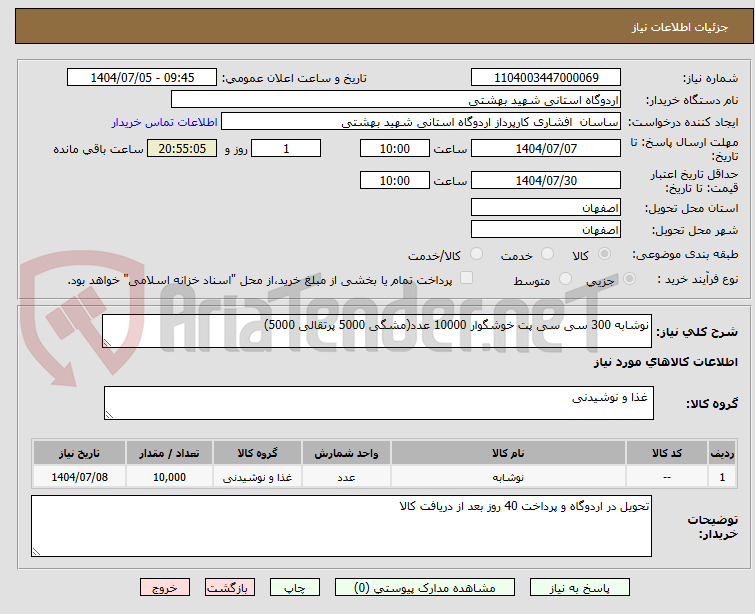Click the عدد unit cell
This screenshot has height=614, width=755.
click(x=346, y=477)
